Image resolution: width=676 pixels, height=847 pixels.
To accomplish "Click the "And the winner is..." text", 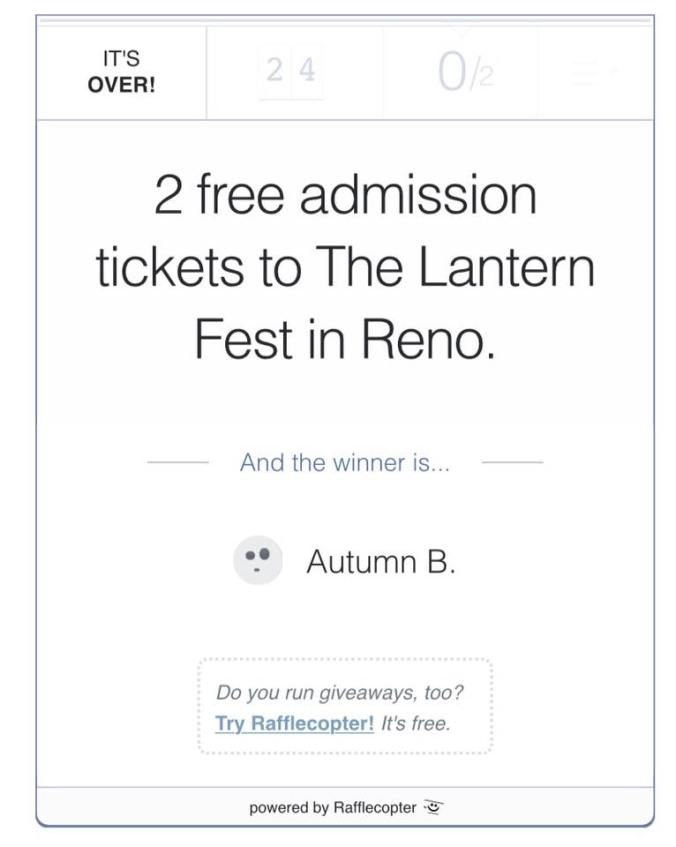I will (345, 463).
